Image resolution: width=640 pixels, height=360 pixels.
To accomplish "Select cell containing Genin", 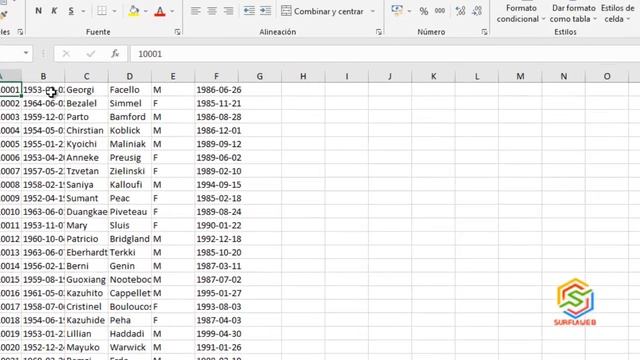I will pyautogui.click(x=130, y=266).
